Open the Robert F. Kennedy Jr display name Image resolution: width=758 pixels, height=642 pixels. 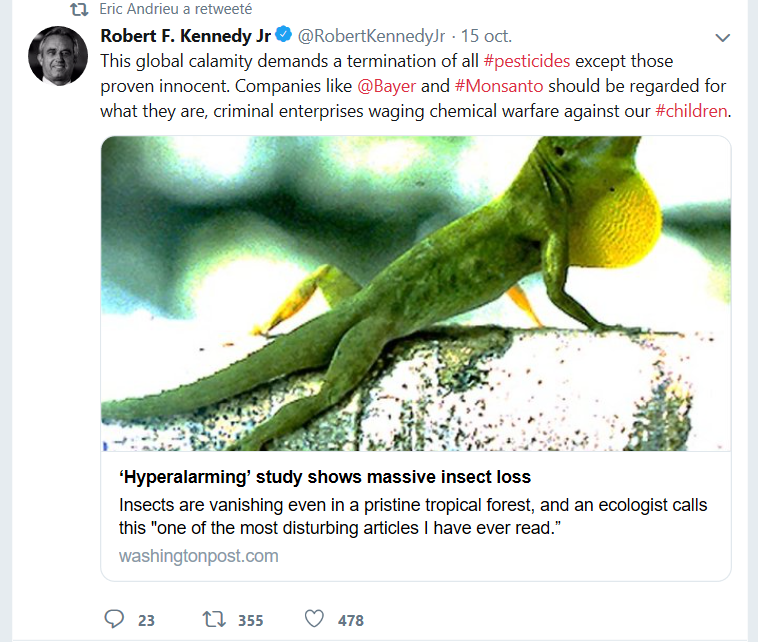[x=185, y=36]
